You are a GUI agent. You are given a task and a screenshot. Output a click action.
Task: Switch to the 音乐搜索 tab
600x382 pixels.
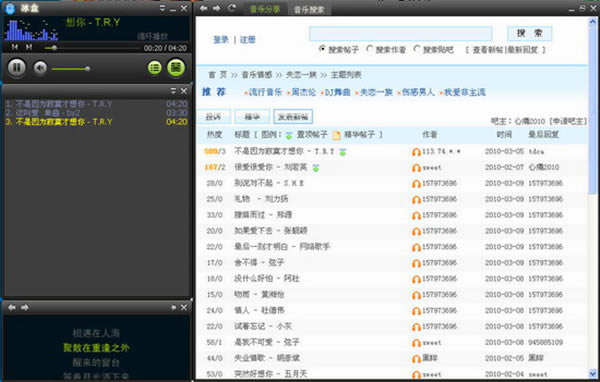309,10
